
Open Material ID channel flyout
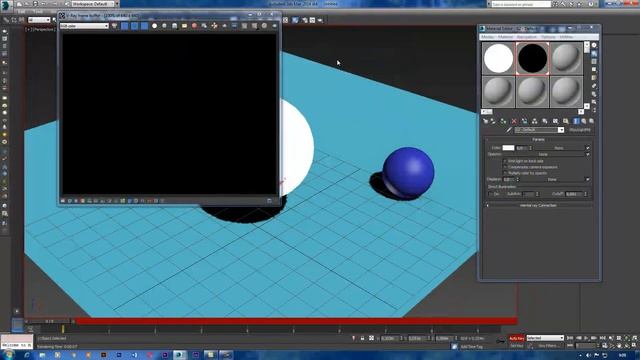pyautogui.click(x=555, y=121)
